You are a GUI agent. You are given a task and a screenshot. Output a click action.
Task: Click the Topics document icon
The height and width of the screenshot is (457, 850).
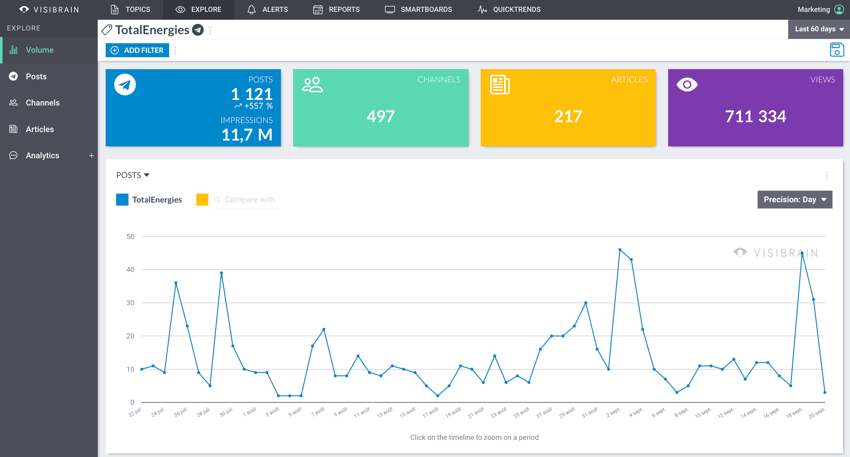point(114,10)
